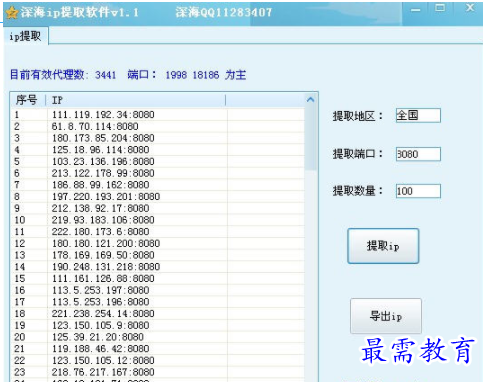Select row 180.173.85.204:8080
This screenshot has width=483, height=382.
pyautogui.click(x=158, y=138)
